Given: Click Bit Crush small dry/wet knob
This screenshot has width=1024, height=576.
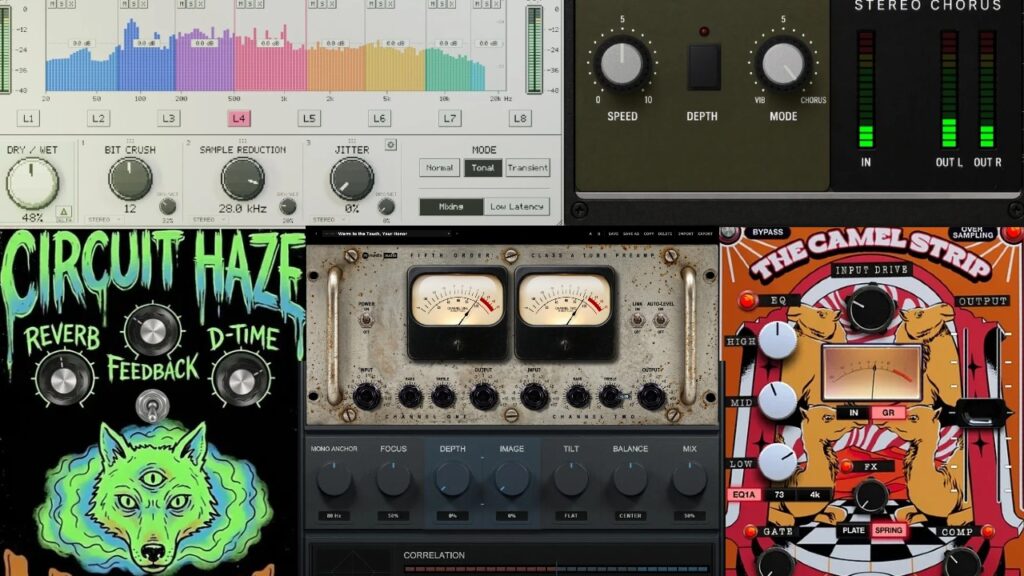Looking at the screenshot, I should [168, 206].
